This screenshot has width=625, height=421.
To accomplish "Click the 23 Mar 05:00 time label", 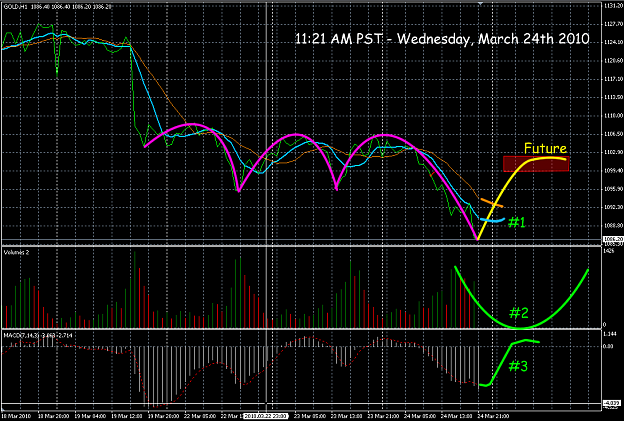I will [x=310, y=416].
